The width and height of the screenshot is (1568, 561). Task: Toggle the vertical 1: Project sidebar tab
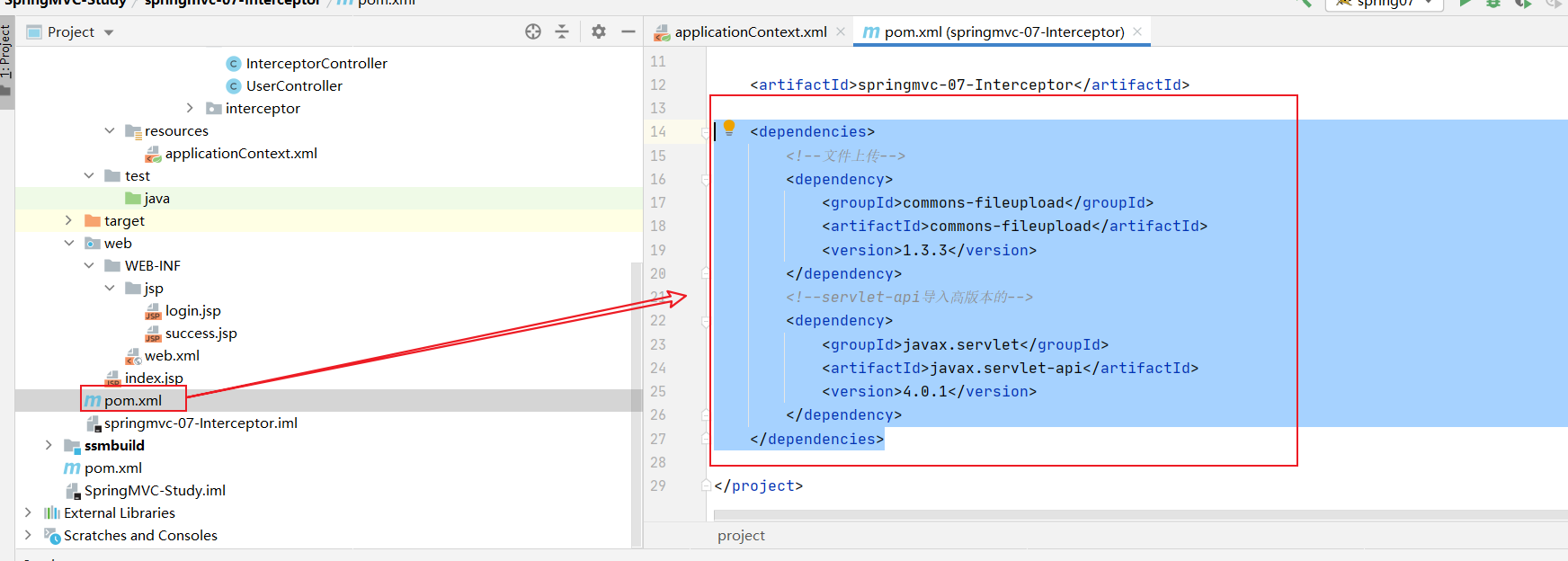coord(6,54)
